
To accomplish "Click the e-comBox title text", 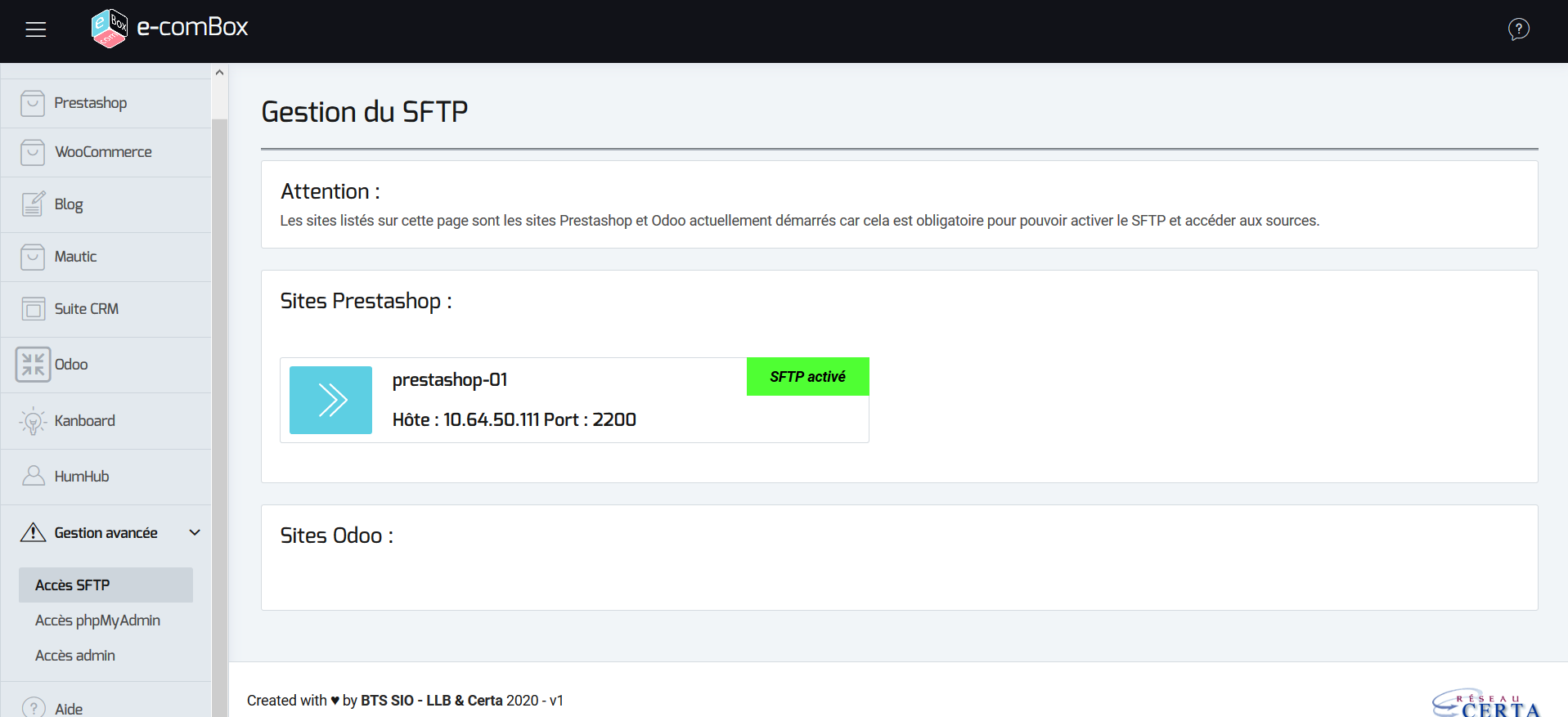I will [x=192, y=27].
